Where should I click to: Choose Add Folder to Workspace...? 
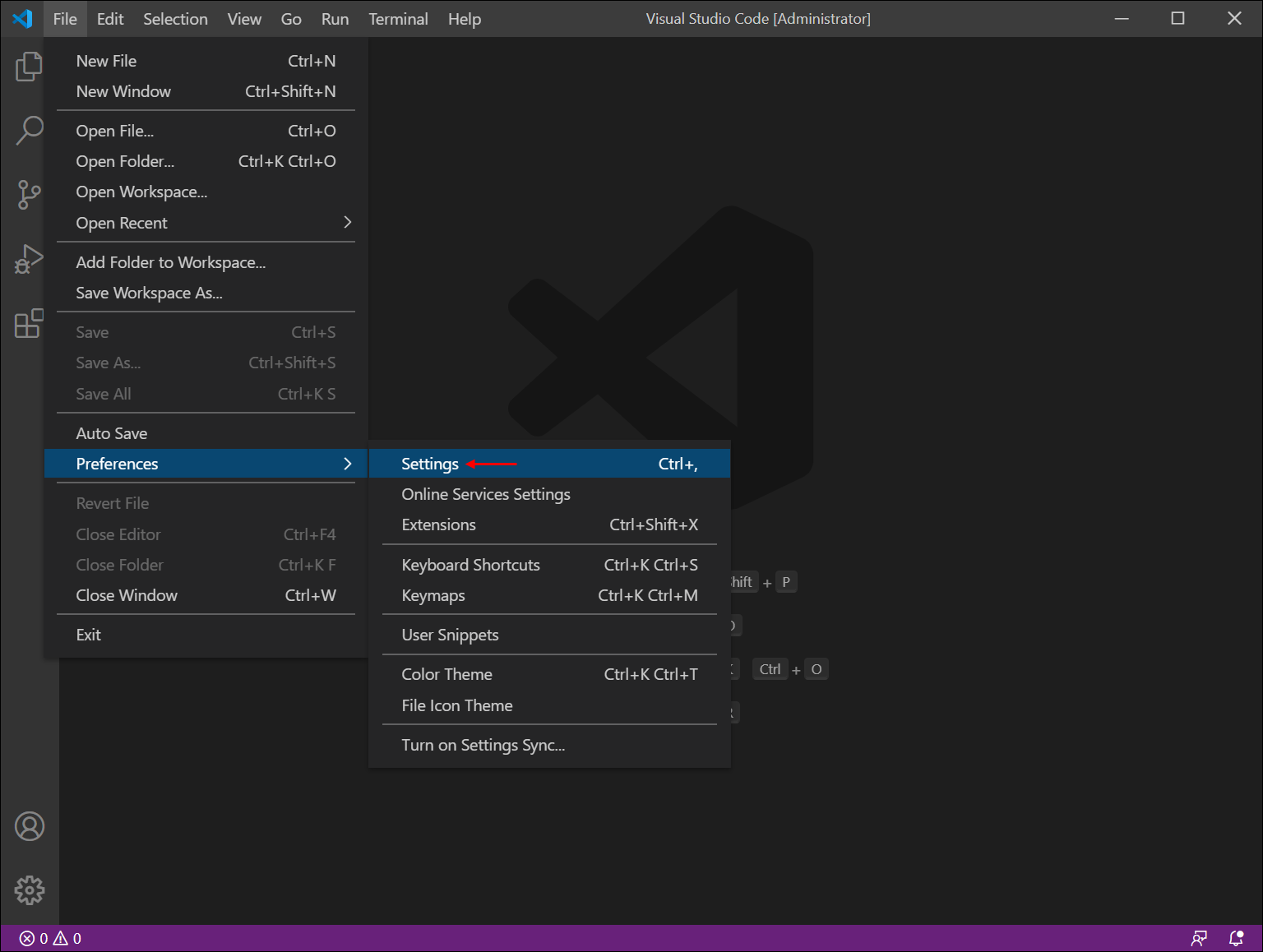206,262
